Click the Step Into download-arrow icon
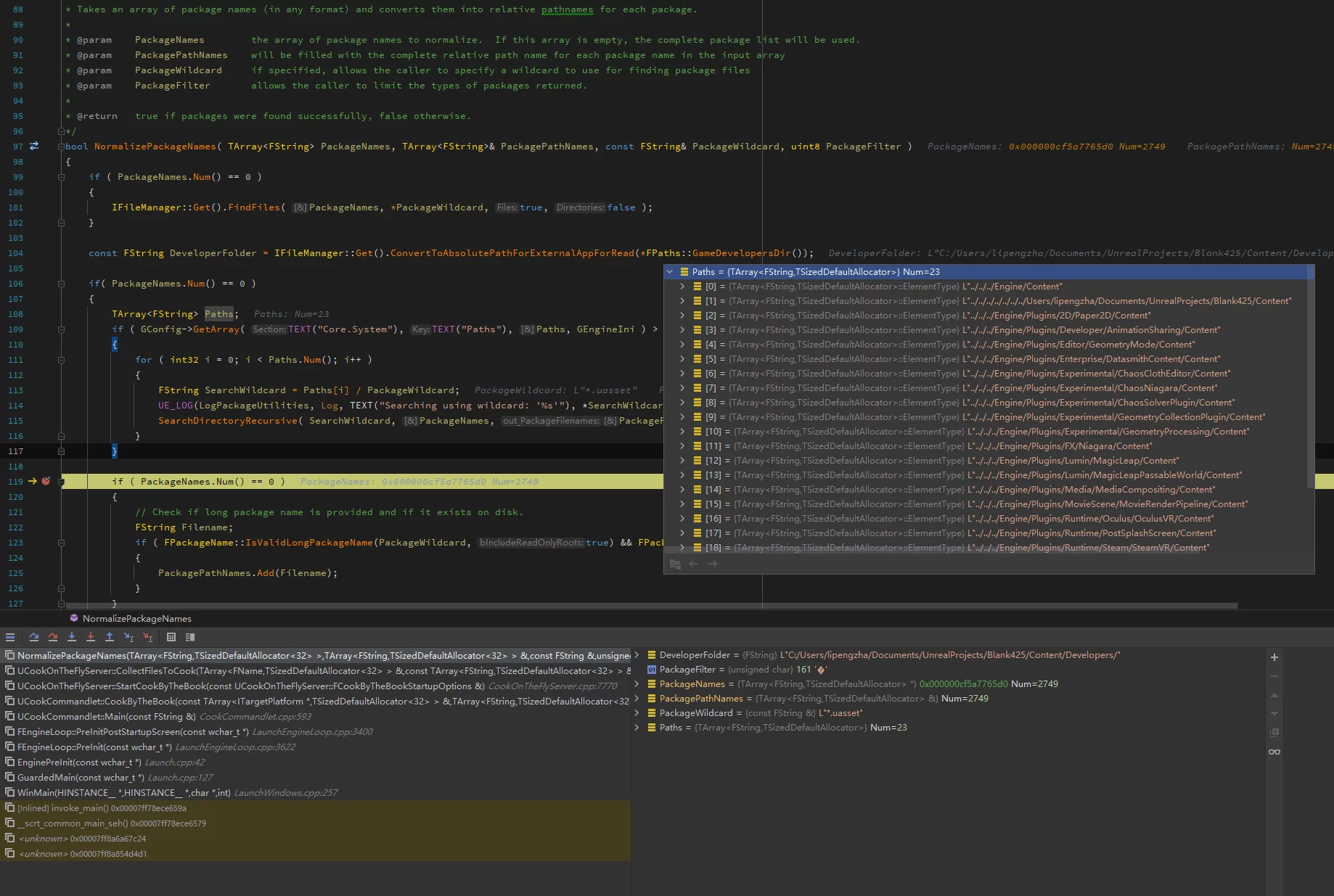 click(x=72, y=637)
